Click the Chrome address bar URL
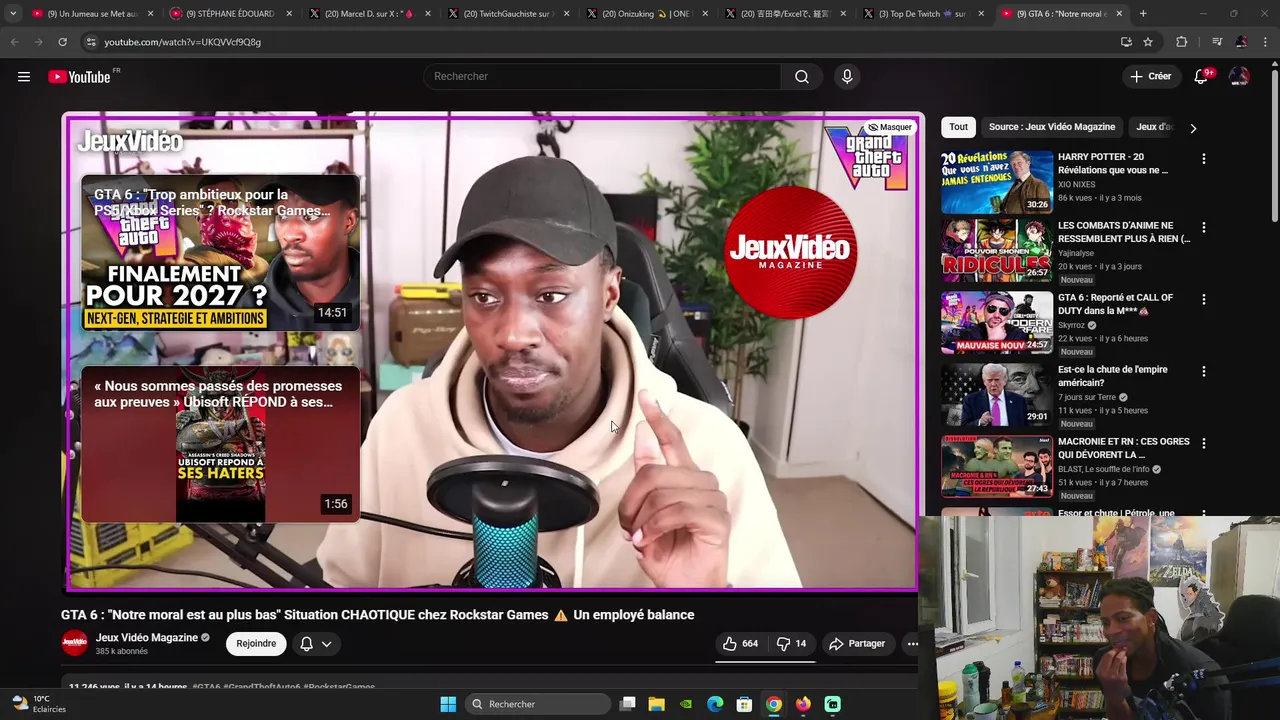 coord(183,42)
